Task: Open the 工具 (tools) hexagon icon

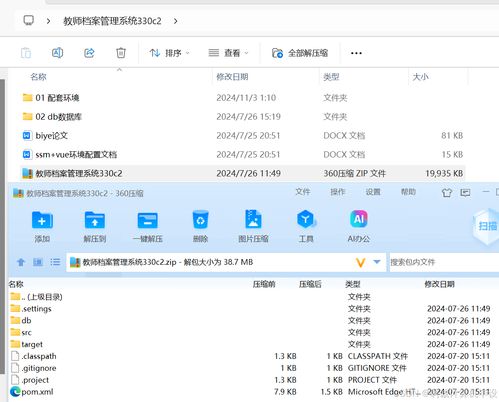Action: tap(306, 220)
